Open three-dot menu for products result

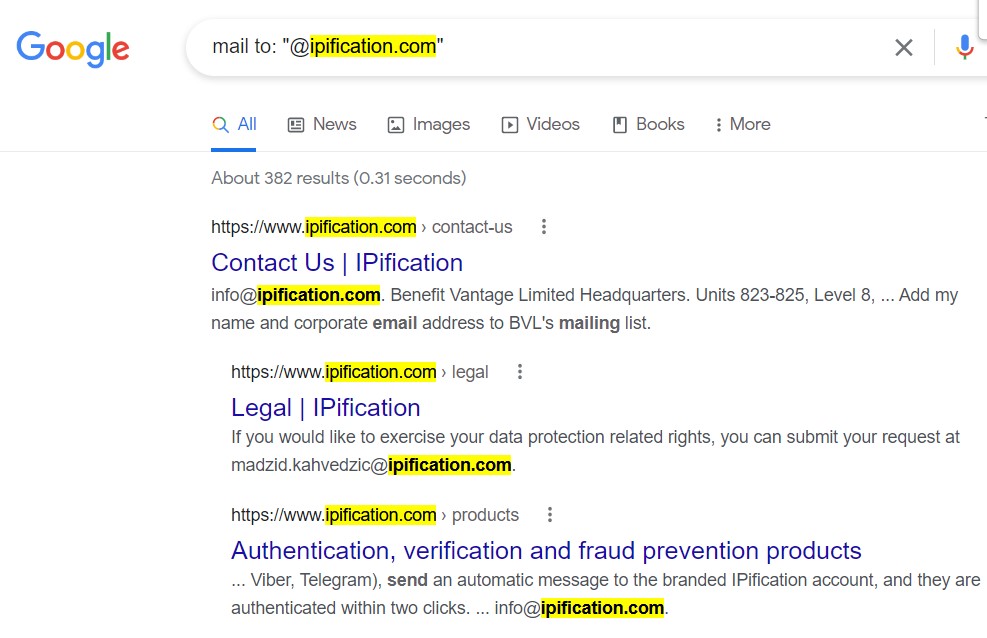click(x=550, y=515)
